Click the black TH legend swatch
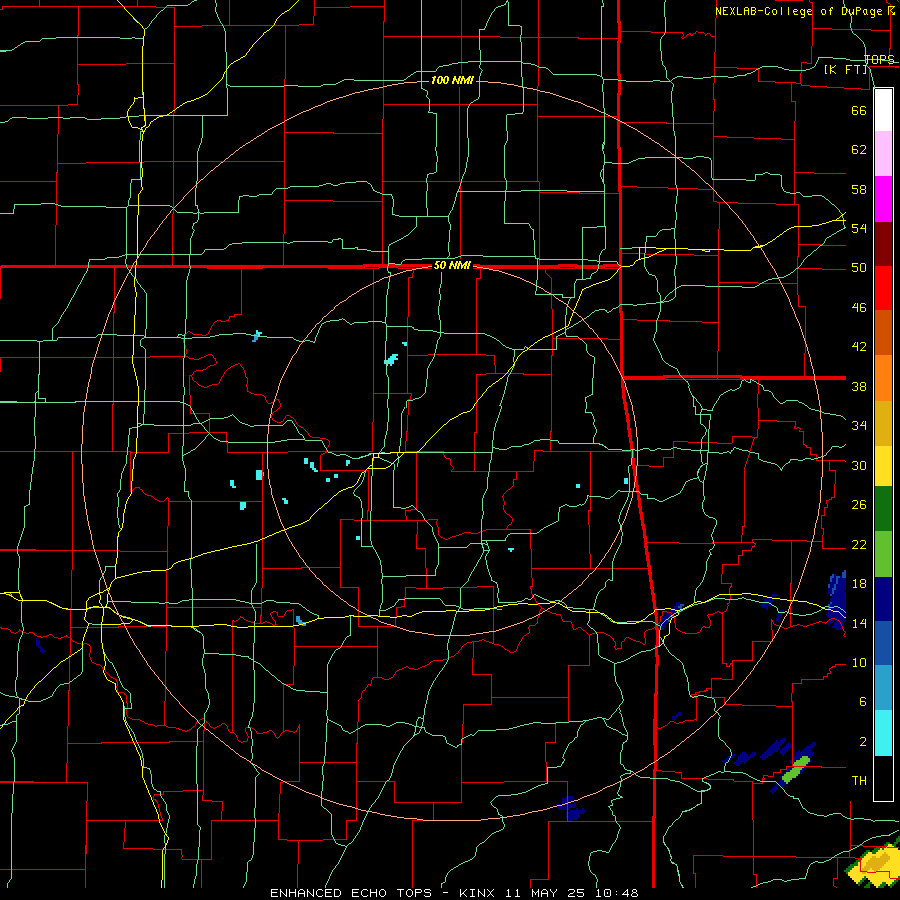 [883, 778]
